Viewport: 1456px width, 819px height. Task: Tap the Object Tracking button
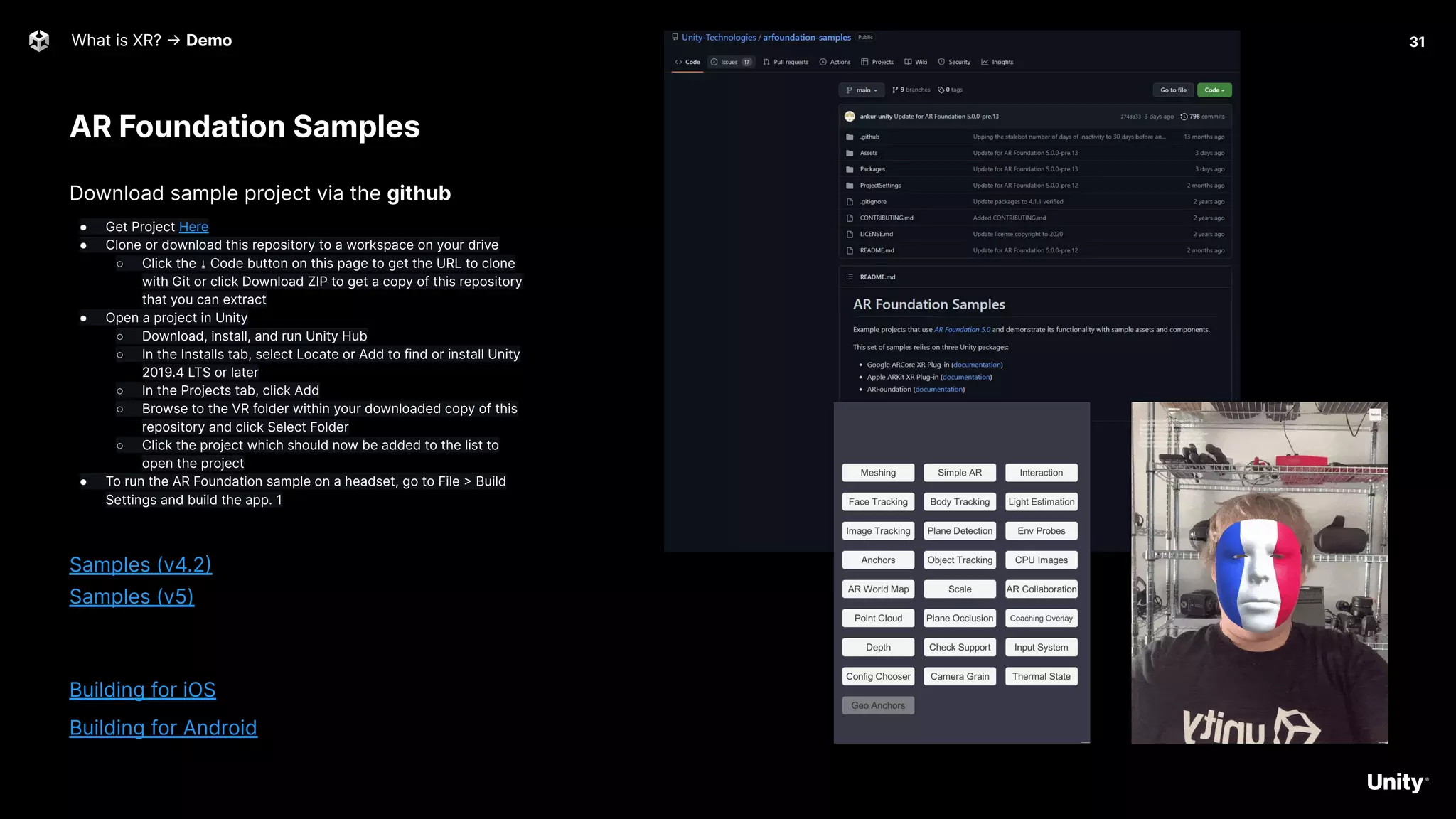(x=960, y=560)
